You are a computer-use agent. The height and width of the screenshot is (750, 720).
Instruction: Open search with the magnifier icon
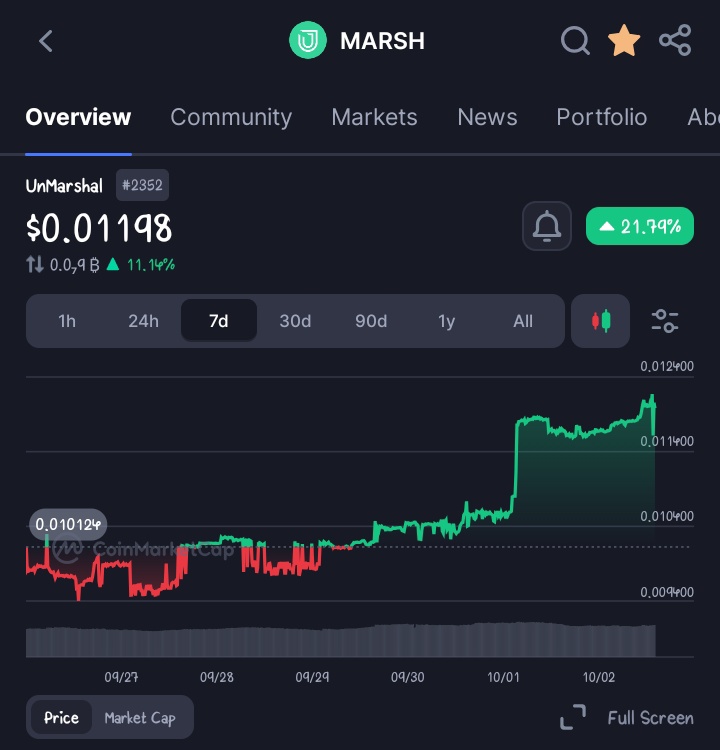point(575,41)
